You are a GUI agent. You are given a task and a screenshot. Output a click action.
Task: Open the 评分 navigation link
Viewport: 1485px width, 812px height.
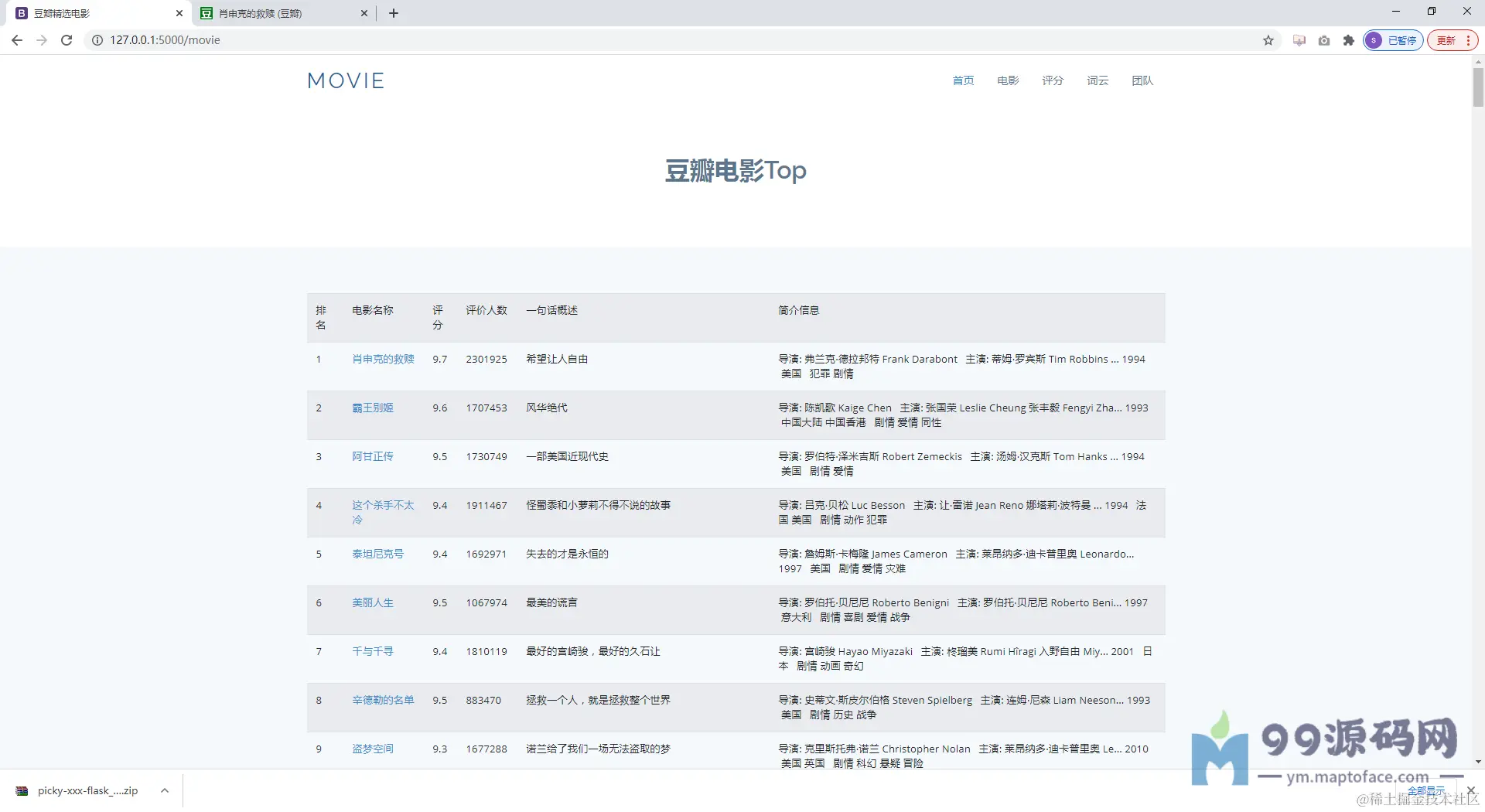click(1053, 80)
